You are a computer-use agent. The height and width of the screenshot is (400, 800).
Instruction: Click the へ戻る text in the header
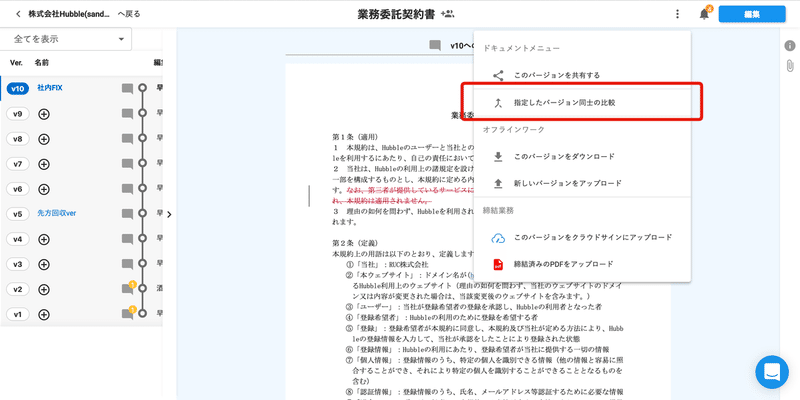click(x=129, y=14)
